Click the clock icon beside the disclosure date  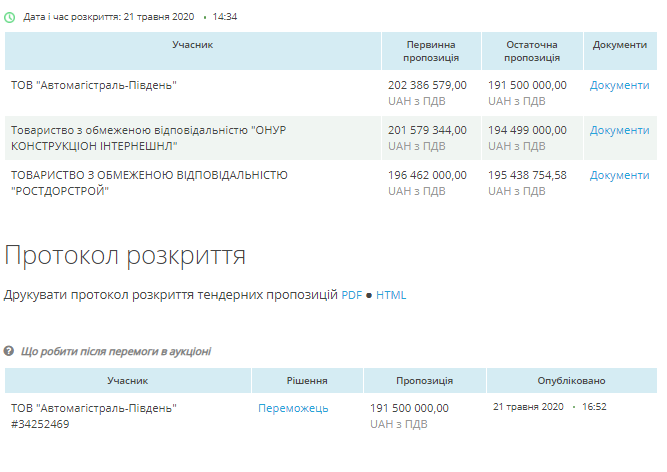[11, 17]
